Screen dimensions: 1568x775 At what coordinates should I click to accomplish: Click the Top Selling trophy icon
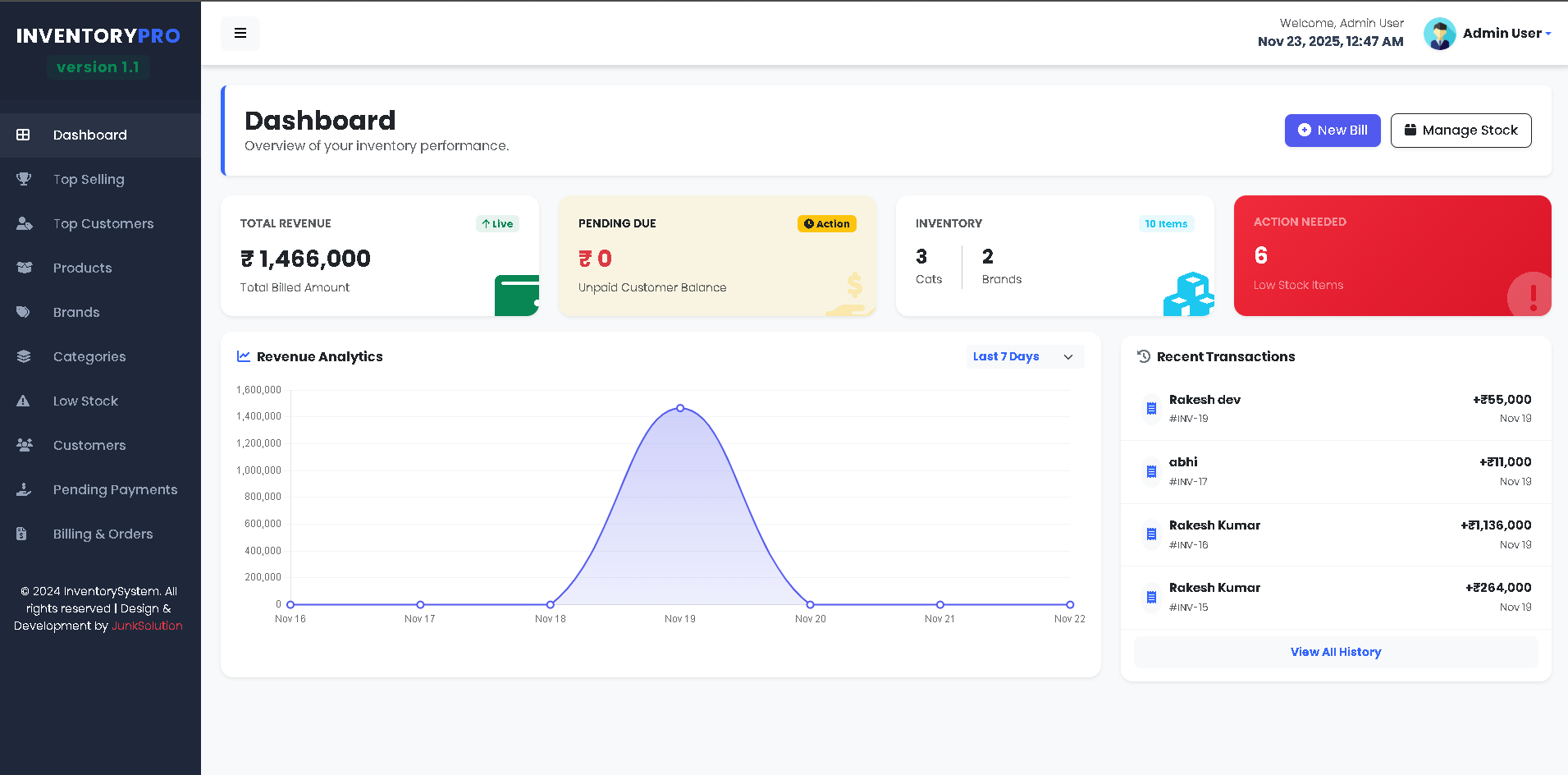24,179
